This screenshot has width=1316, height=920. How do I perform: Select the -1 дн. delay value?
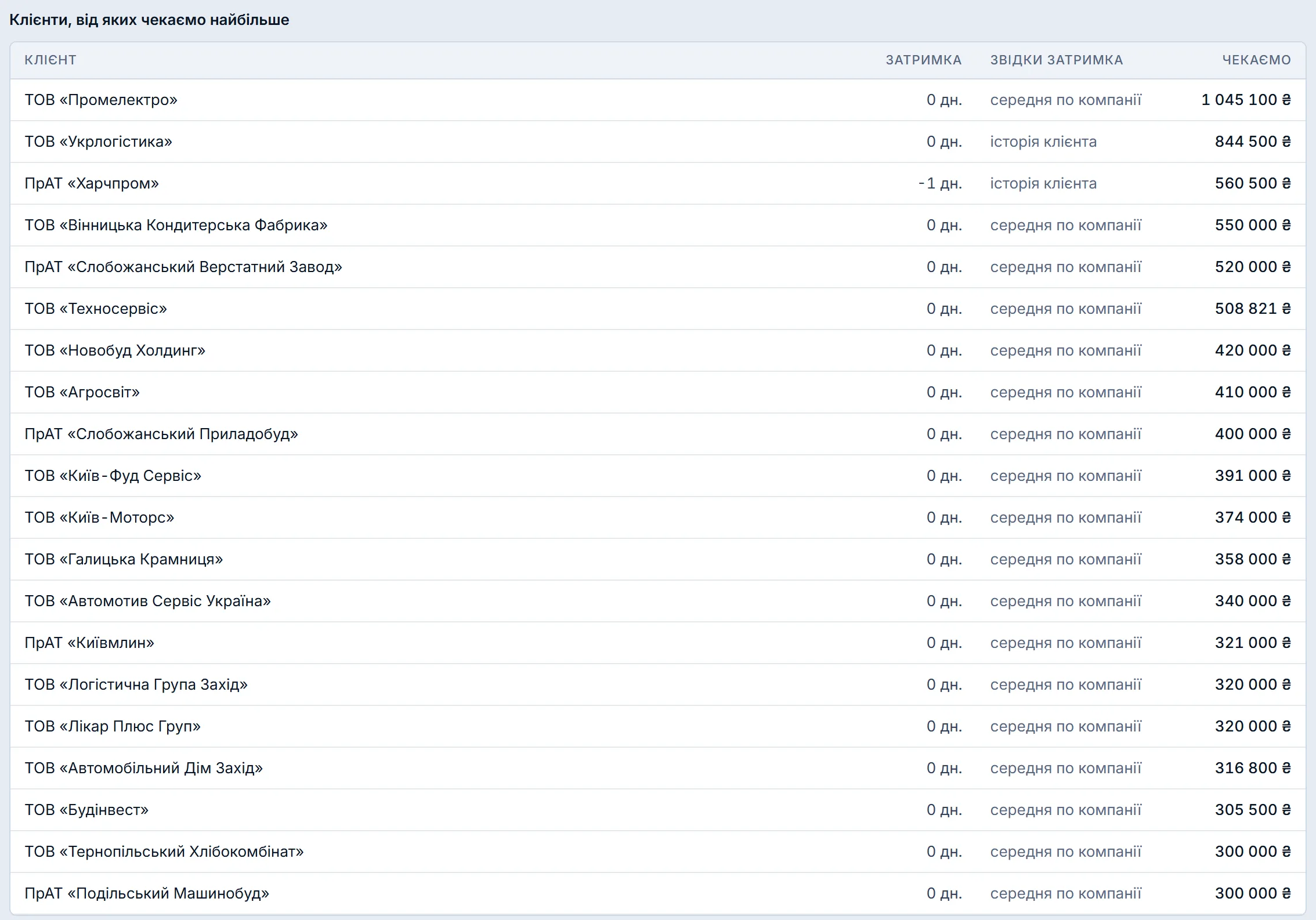pos(940,183)
